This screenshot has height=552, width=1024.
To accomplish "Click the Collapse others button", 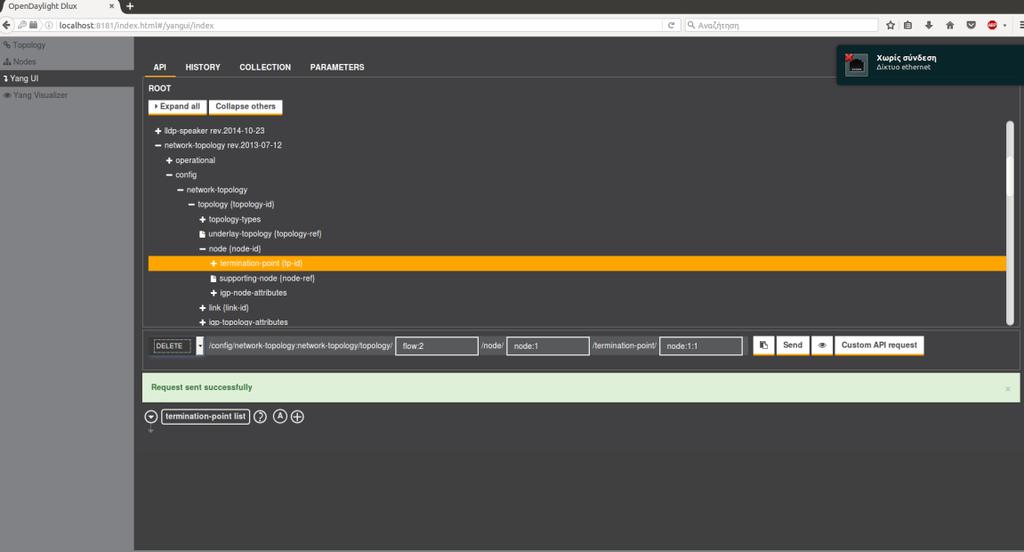I will [246, 106].
